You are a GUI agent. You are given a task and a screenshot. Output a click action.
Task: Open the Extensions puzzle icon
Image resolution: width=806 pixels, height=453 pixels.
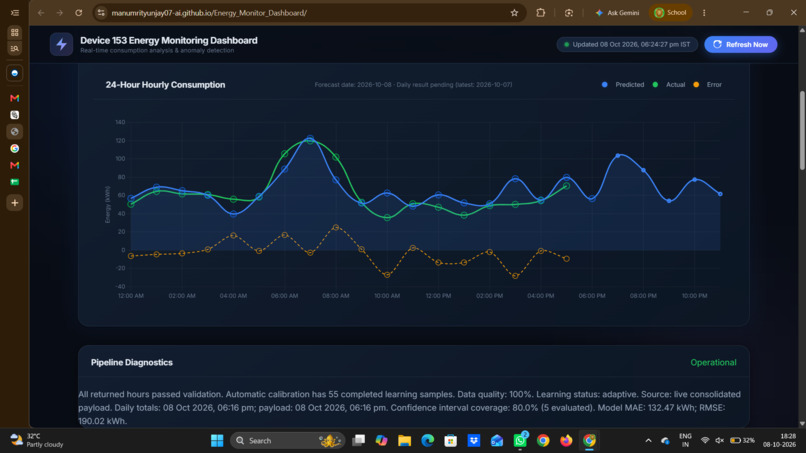pyautogui.click(x=541, y=13)
